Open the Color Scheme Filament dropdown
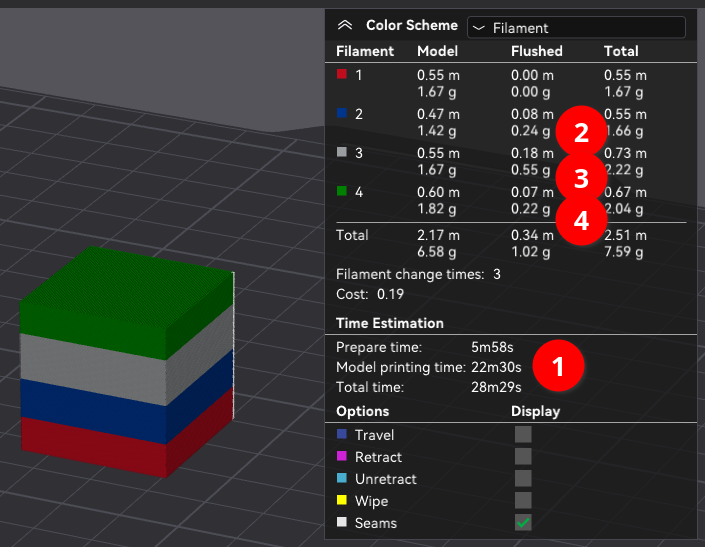The image size is (705, 547). pyautogui.click(x=576, y=28)
